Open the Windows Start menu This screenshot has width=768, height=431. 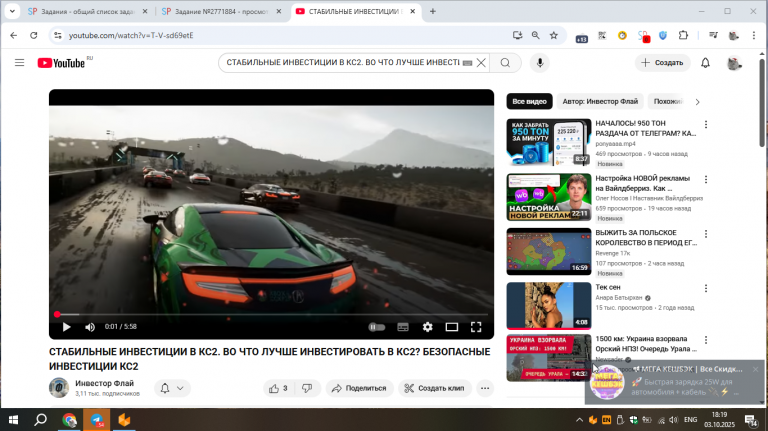[x=13, y=420]
